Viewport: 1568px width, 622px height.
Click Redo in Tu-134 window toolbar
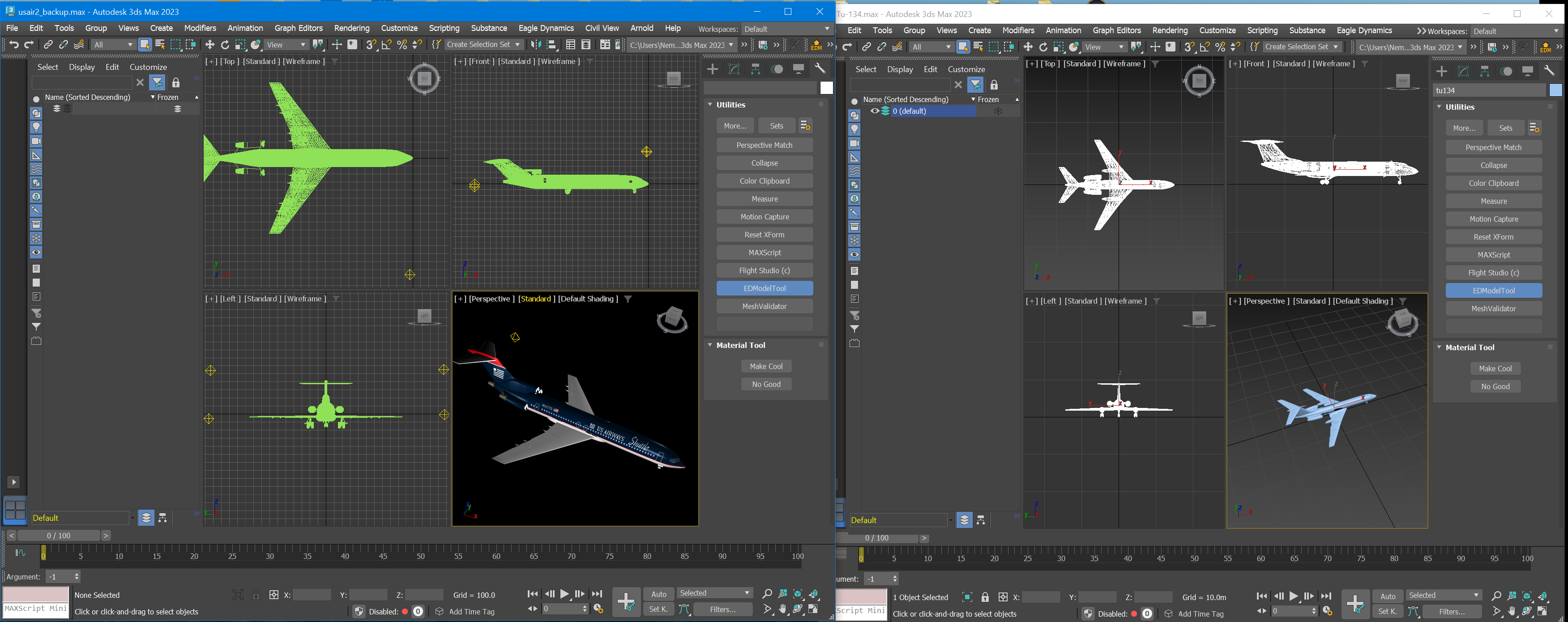coord(847,47)
